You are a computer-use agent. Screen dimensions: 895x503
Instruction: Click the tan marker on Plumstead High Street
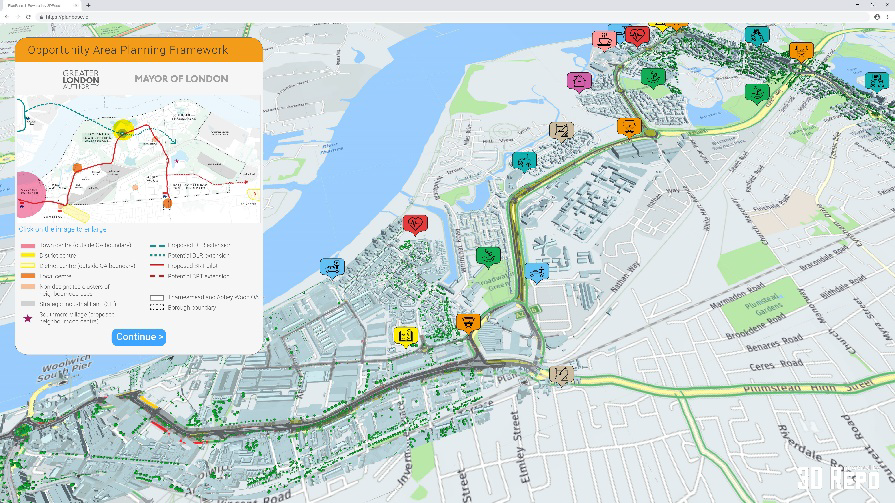[x=561, y=374]
